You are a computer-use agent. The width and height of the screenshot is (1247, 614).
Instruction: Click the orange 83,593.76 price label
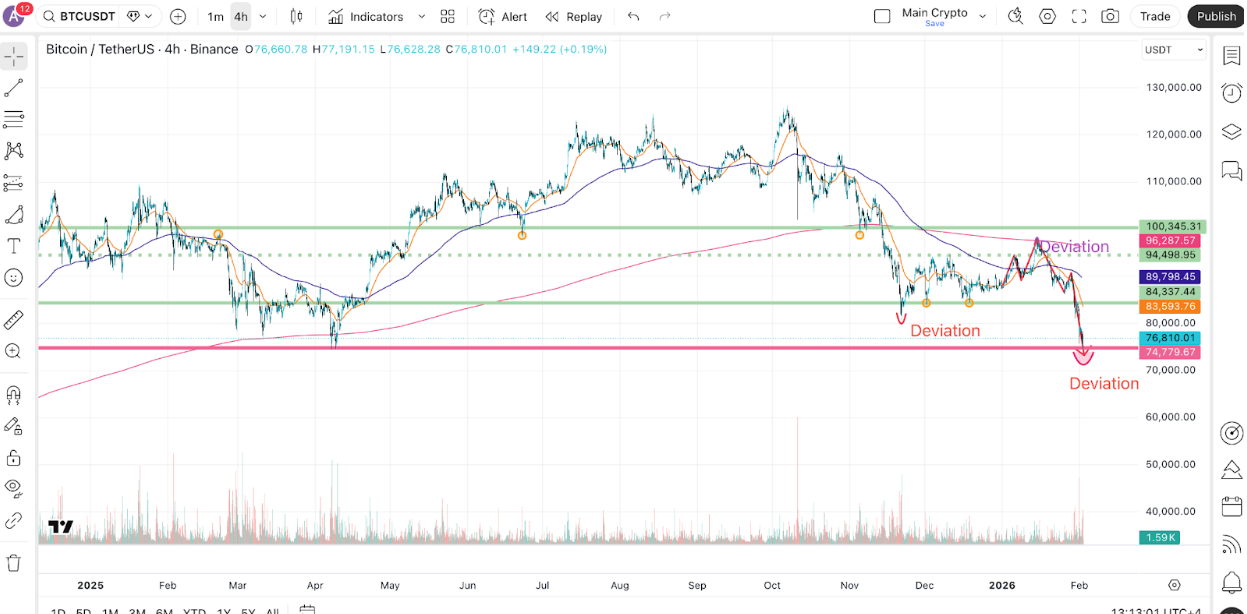pyautogui.click(x=1168, y=306)
